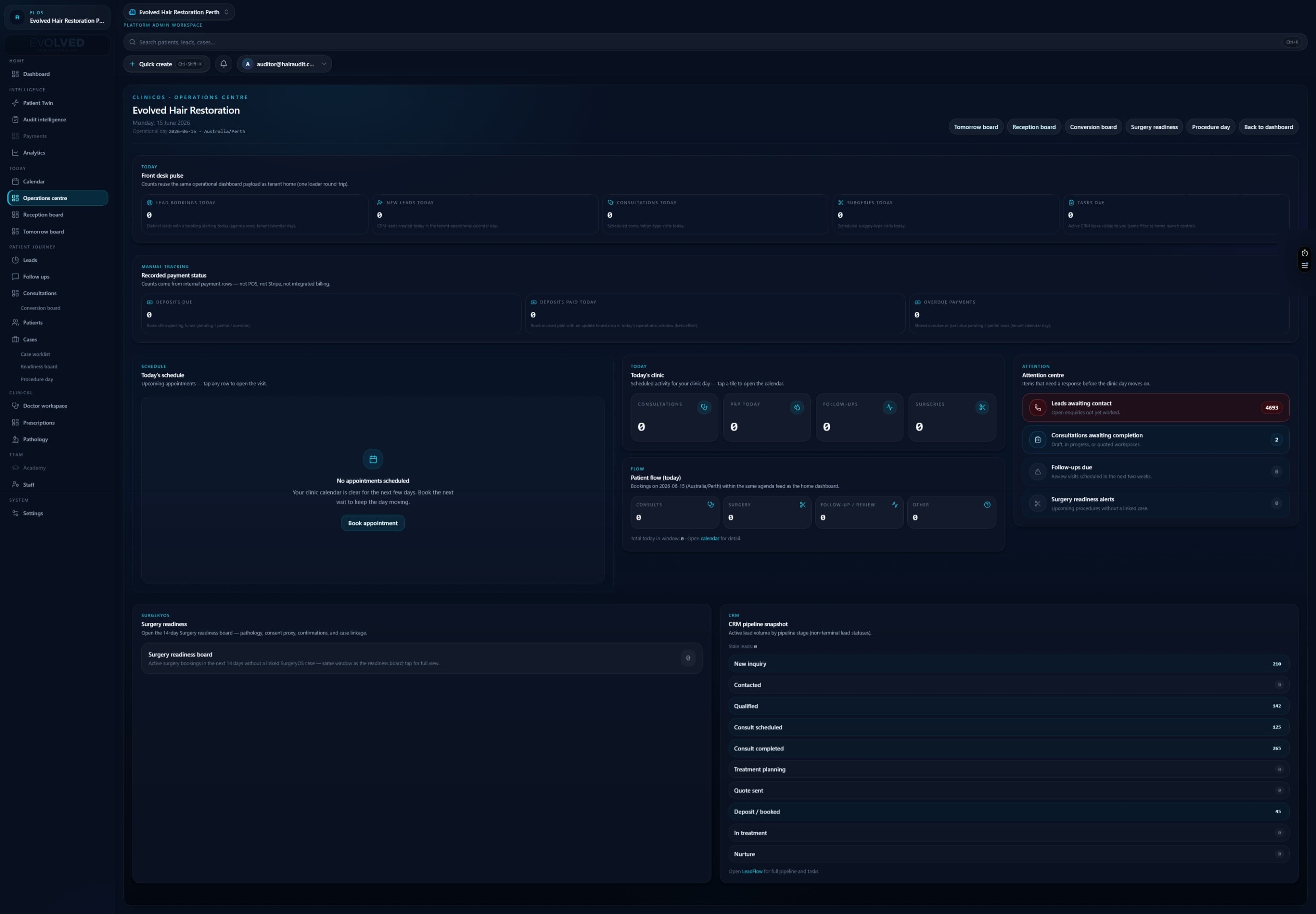Click the Surgeries tile scissors icon
Screen dimensions: 1316x914
pyautogui.click(x=982, y=407)
